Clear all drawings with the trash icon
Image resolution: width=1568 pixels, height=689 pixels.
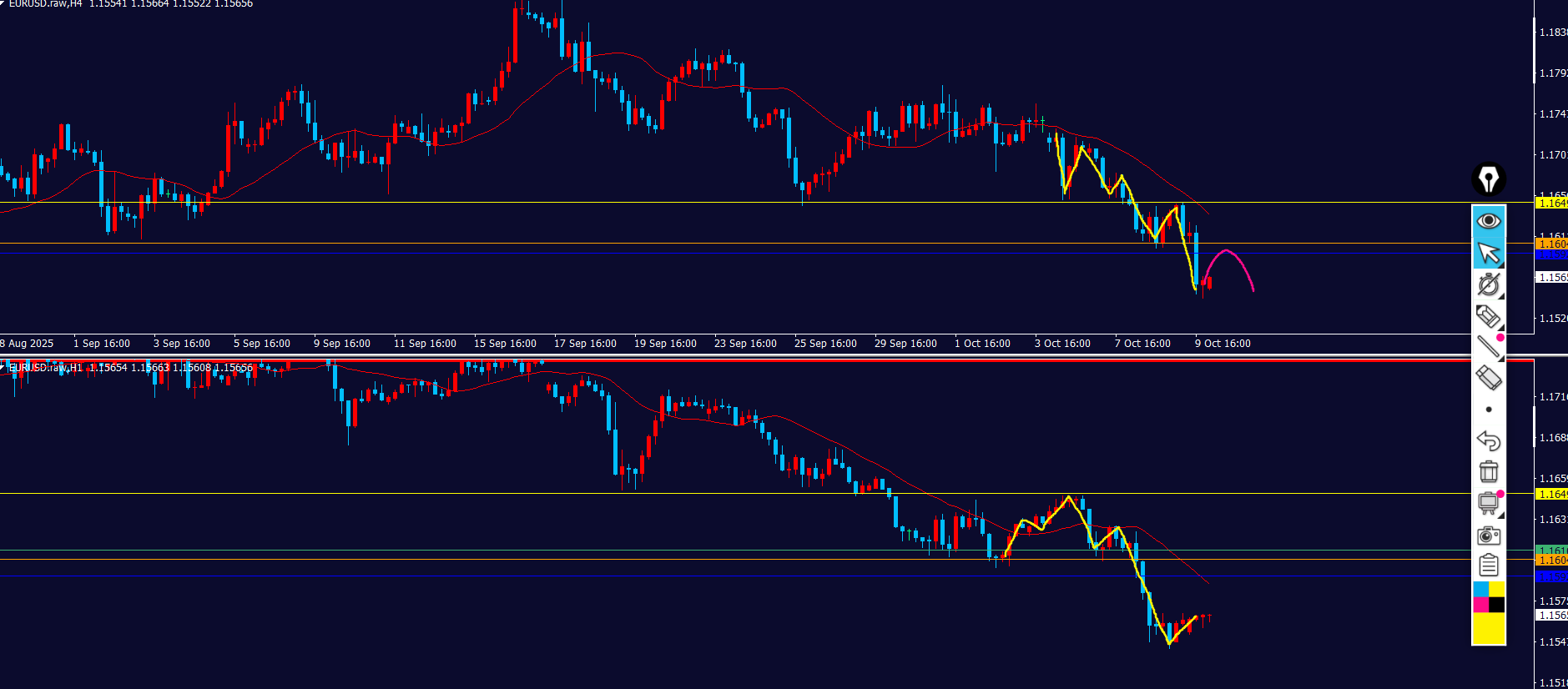click(x=1488, y=471)
